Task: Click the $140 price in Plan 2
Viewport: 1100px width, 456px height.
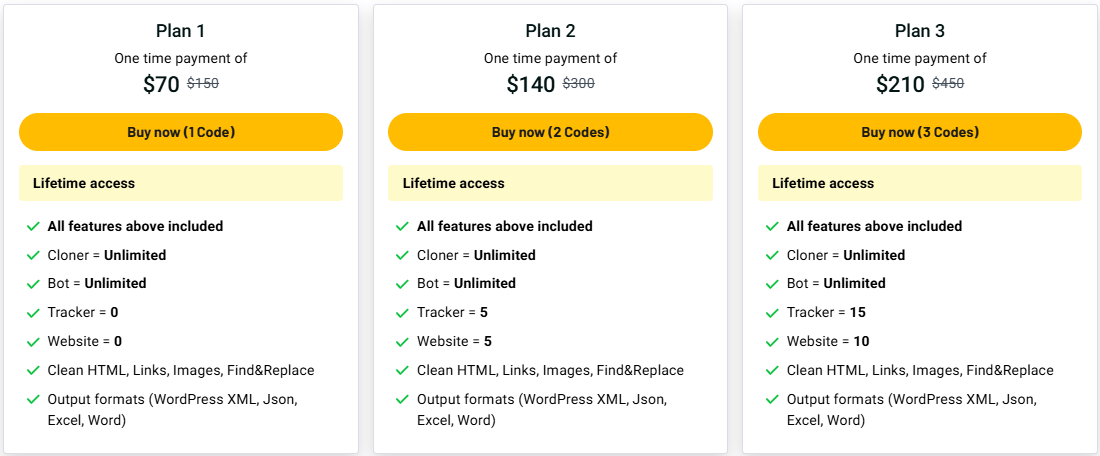Action: [x=531, y=84]
